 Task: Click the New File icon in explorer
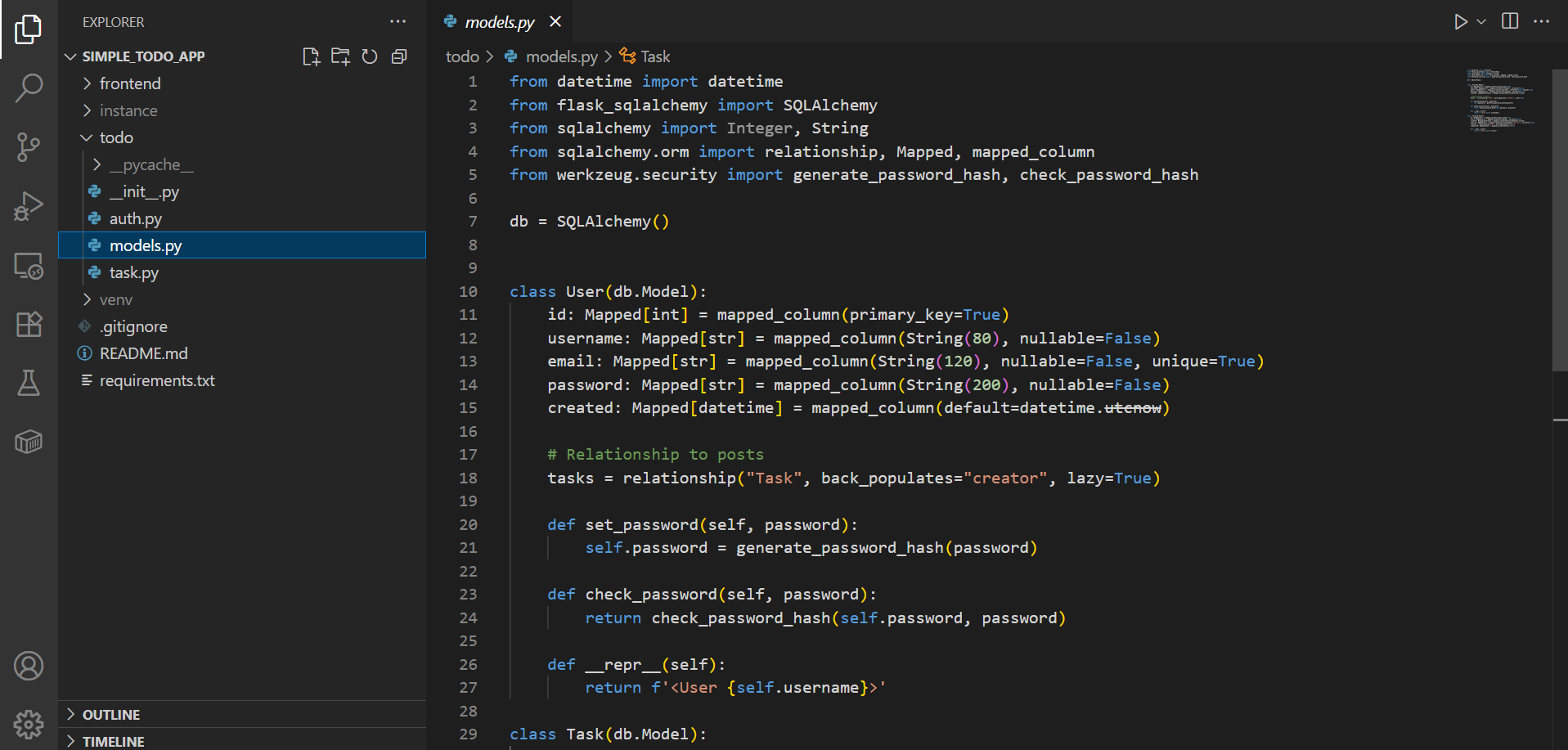coord(311,56)
